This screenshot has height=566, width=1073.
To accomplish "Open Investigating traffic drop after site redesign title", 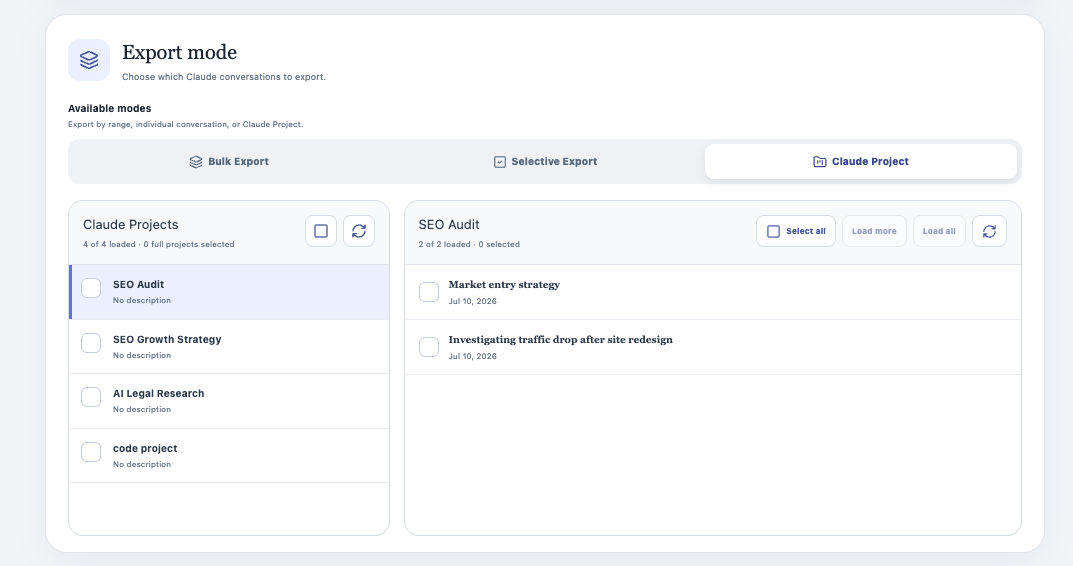I will coord(560,339).
